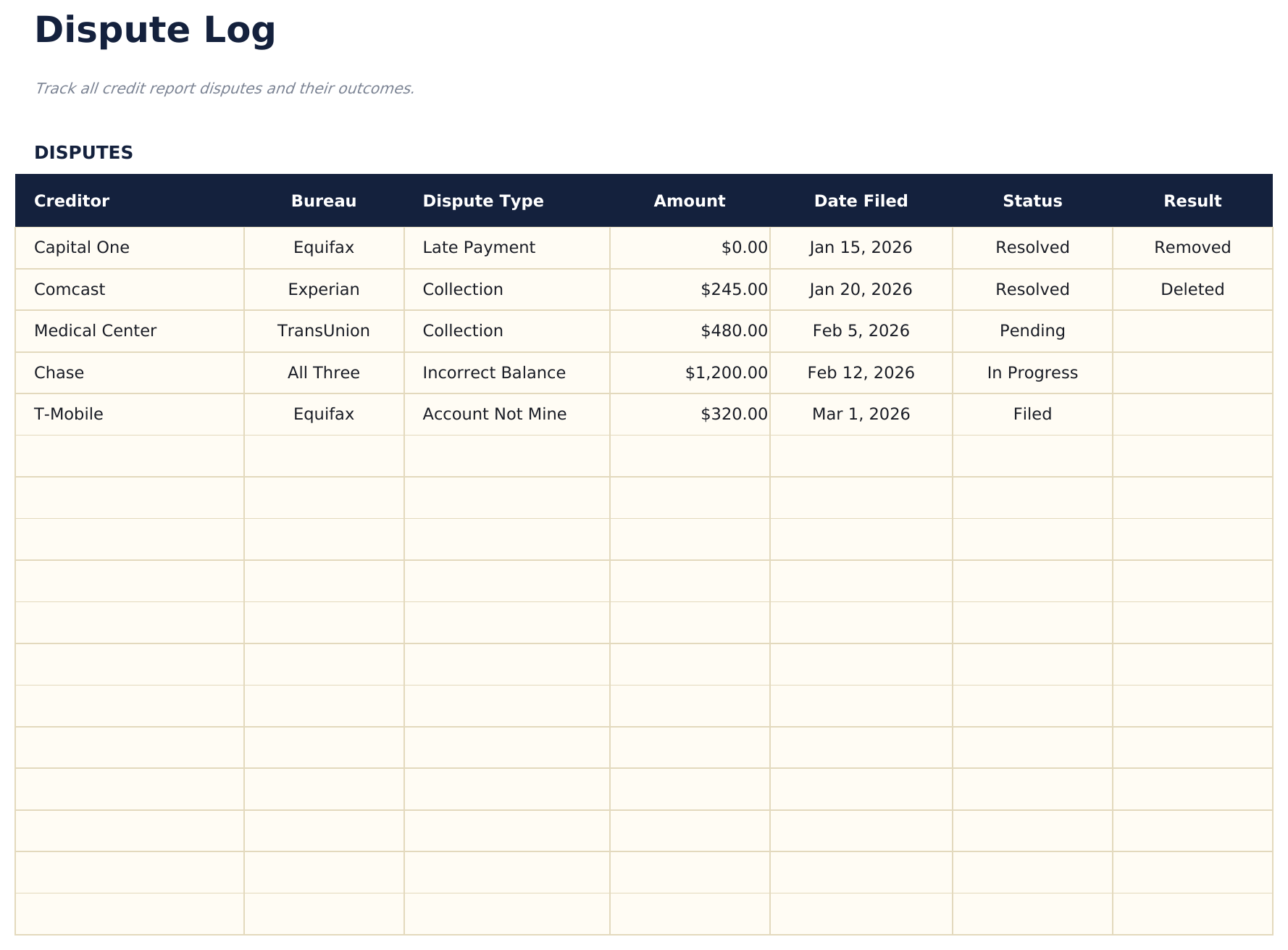Select the DISPUTES section heading
The height and width of the screenshot is (950, 1288).
[84, 152]
